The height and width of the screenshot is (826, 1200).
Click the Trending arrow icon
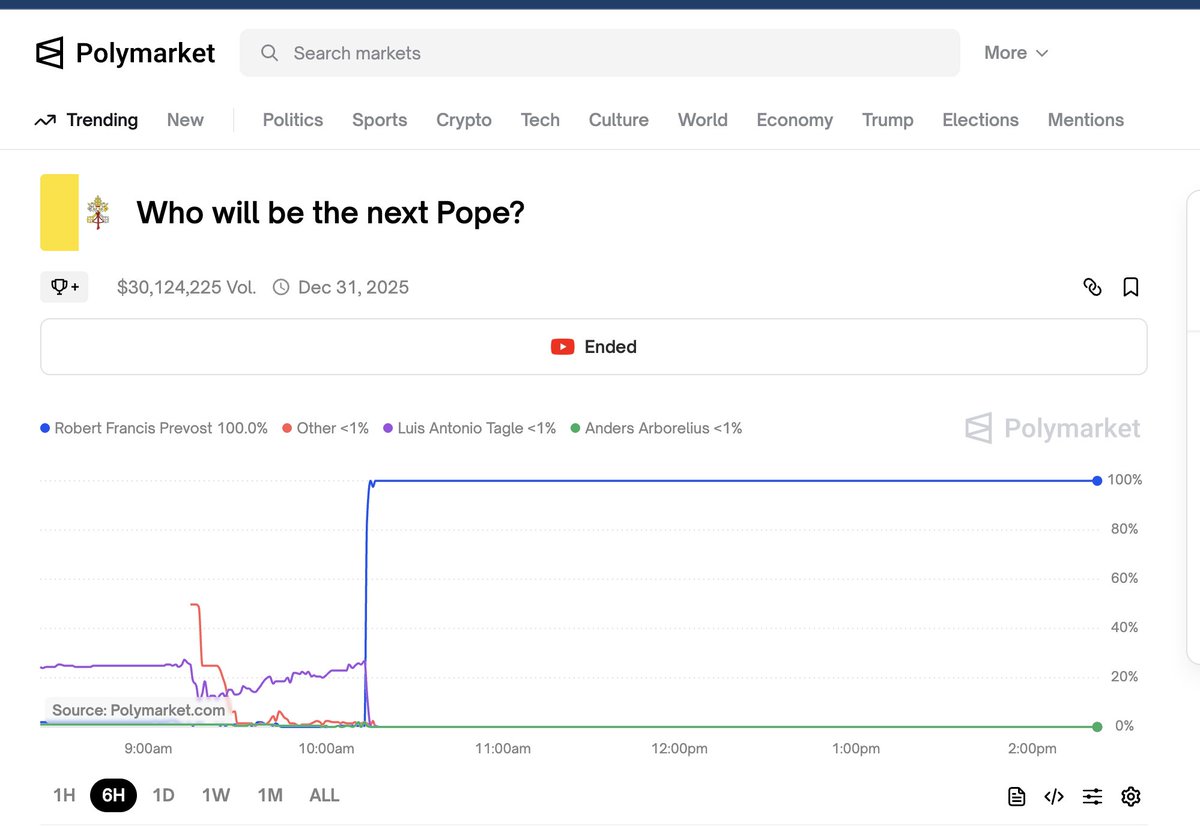pyautogui.click(x=45, y=120)
